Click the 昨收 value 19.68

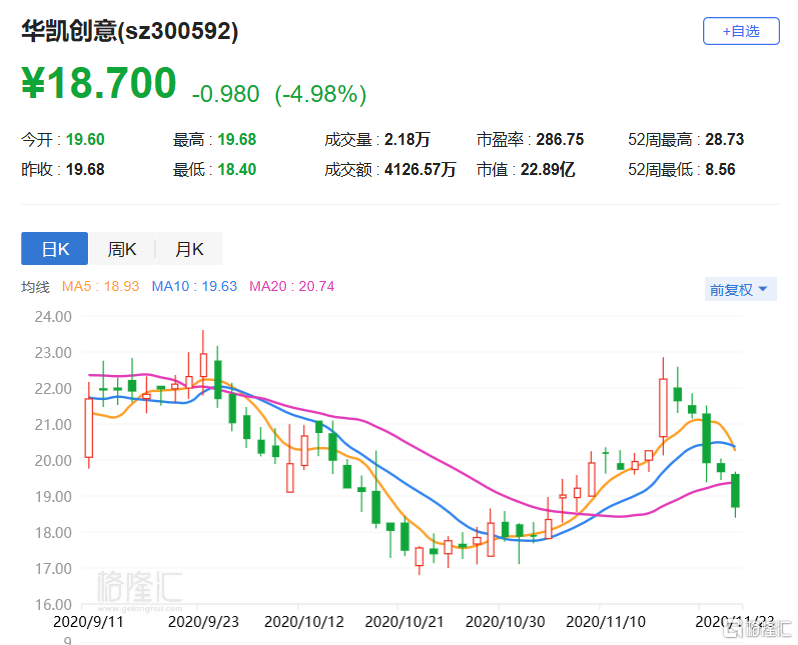(85, 170)
